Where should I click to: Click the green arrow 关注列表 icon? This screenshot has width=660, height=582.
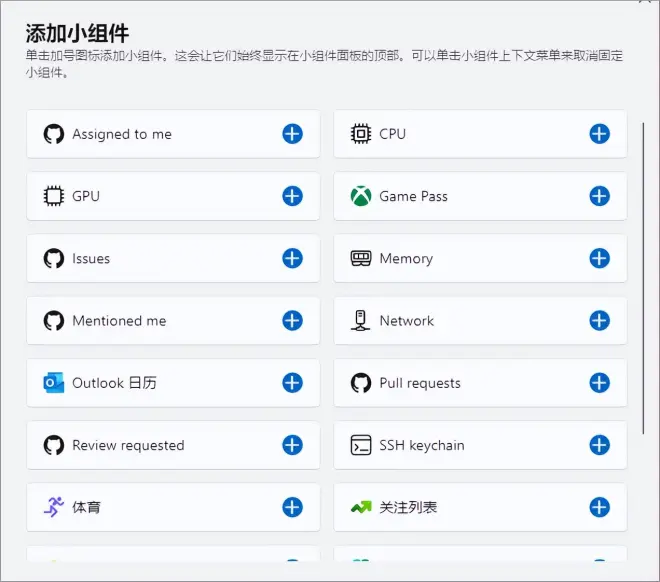[x=361, y=507]
